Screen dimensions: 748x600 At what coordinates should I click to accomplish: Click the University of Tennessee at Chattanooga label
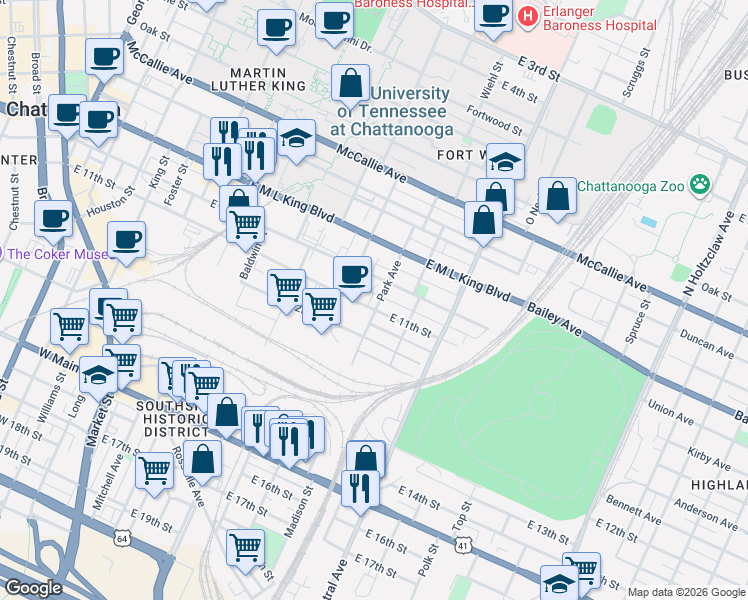point(392,111)
